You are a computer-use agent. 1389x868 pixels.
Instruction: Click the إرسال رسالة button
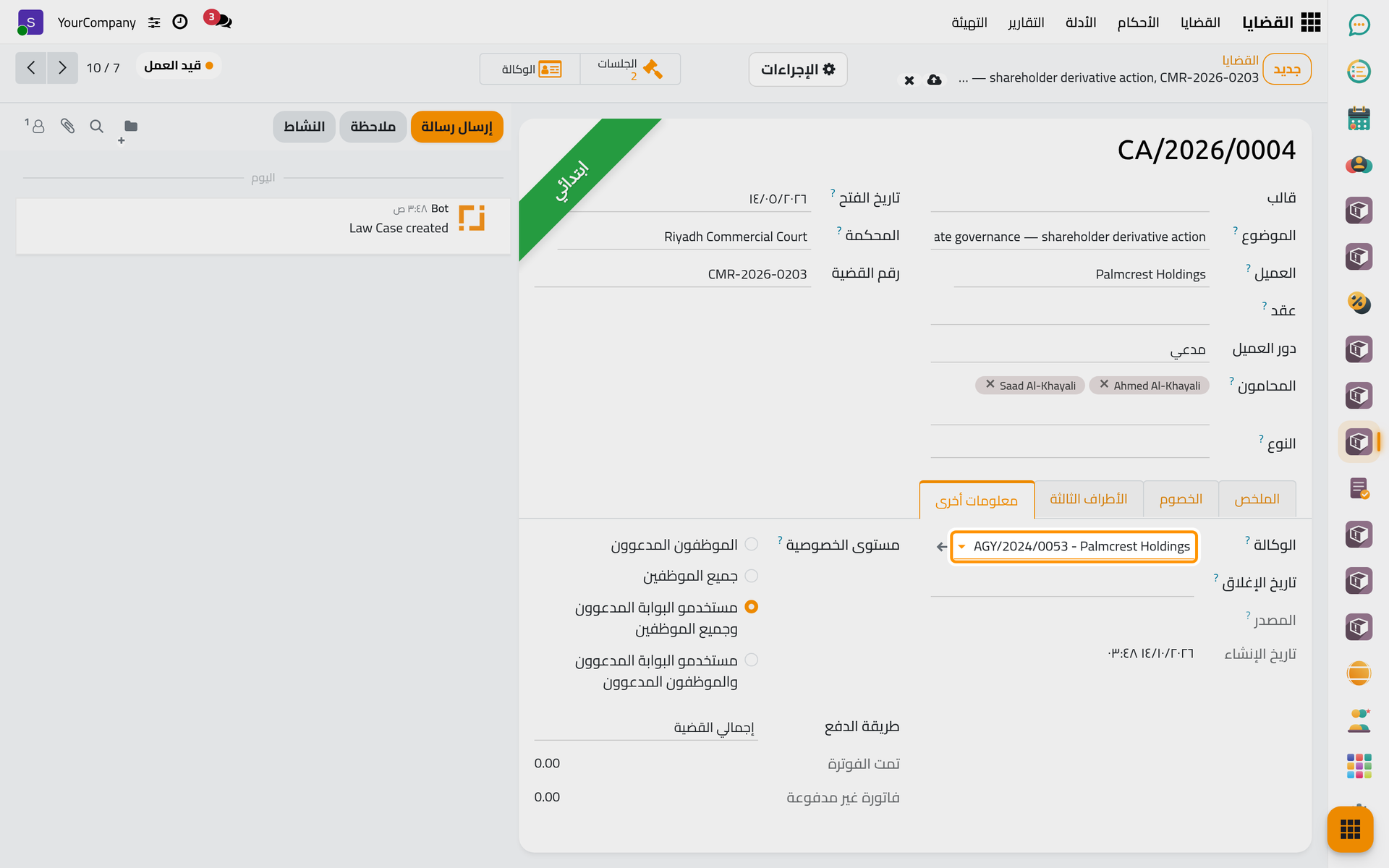point(456,127)
